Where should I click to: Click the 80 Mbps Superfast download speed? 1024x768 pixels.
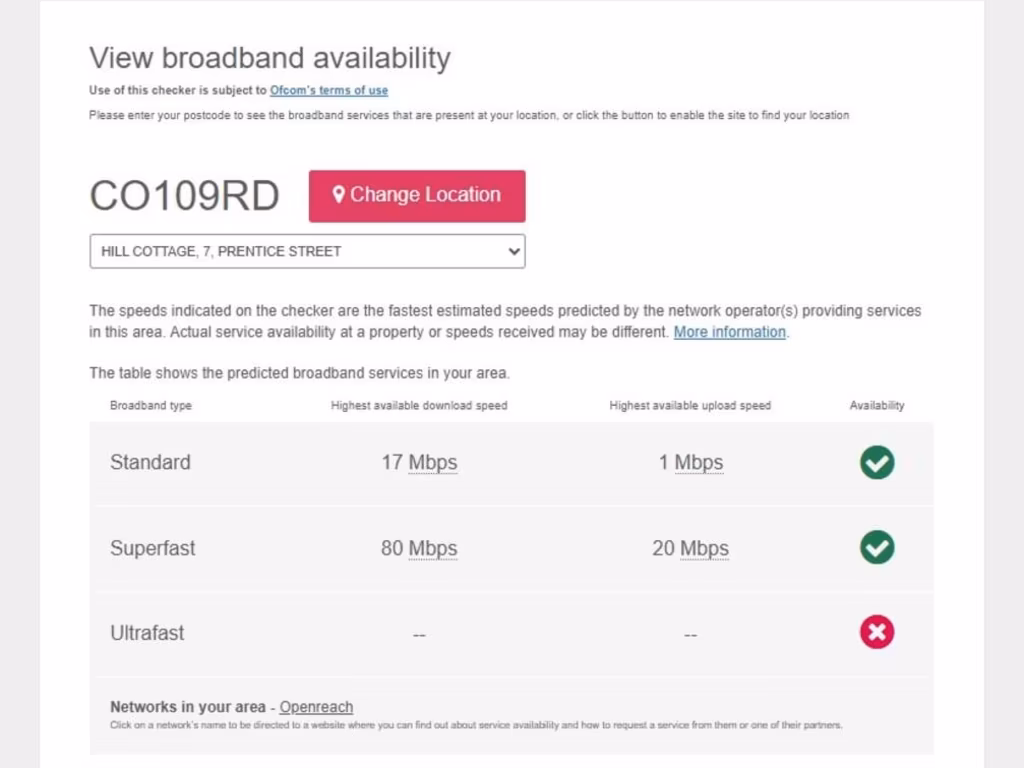coord(419,548)
